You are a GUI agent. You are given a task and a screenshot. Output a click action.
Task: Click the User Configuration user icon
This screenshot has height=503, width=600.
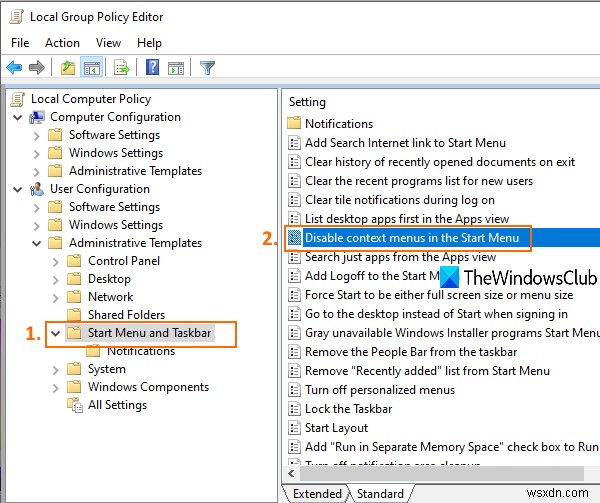[x=37, y=189]
